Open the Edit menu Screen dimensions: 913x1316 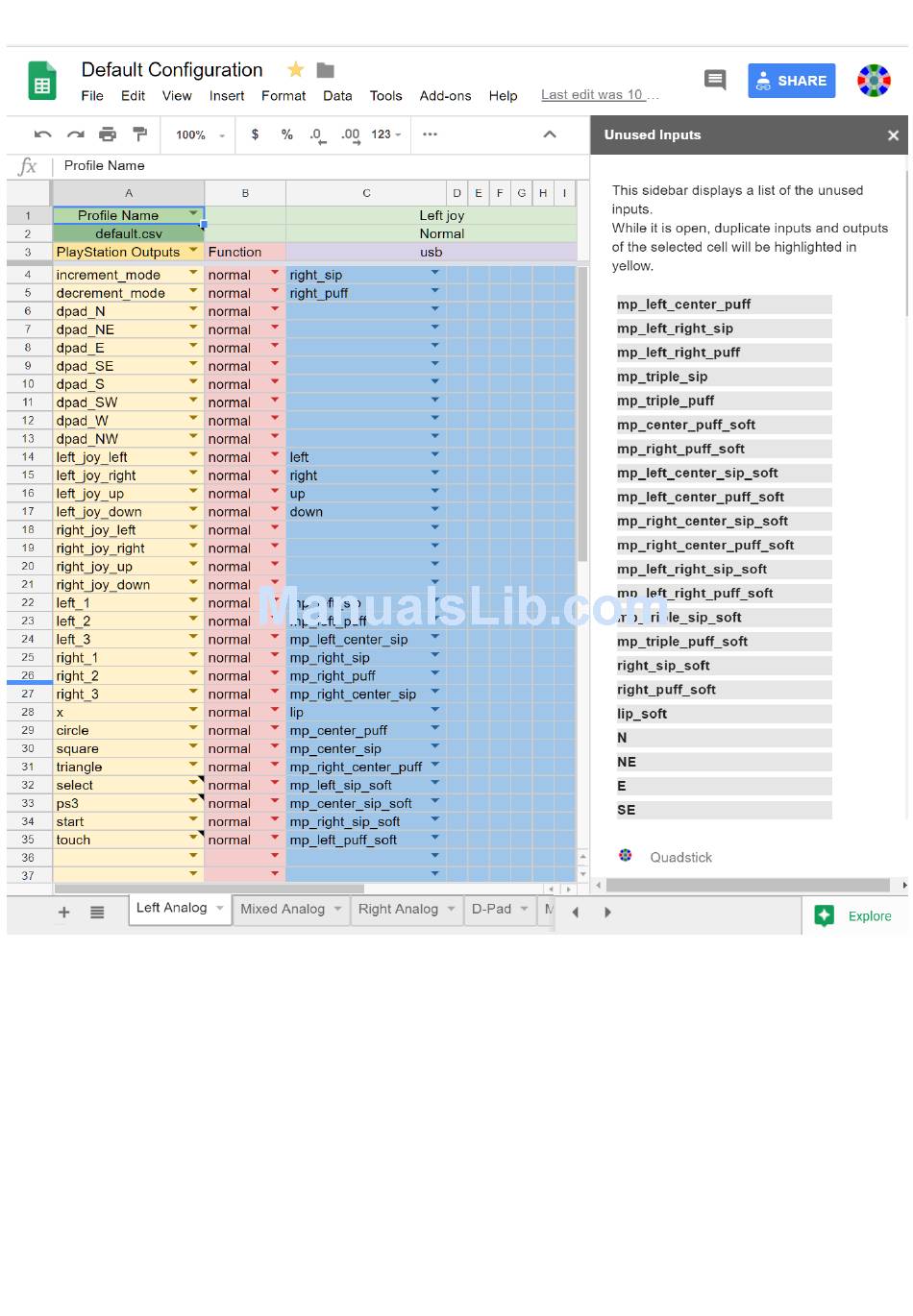tap(133, 96)
